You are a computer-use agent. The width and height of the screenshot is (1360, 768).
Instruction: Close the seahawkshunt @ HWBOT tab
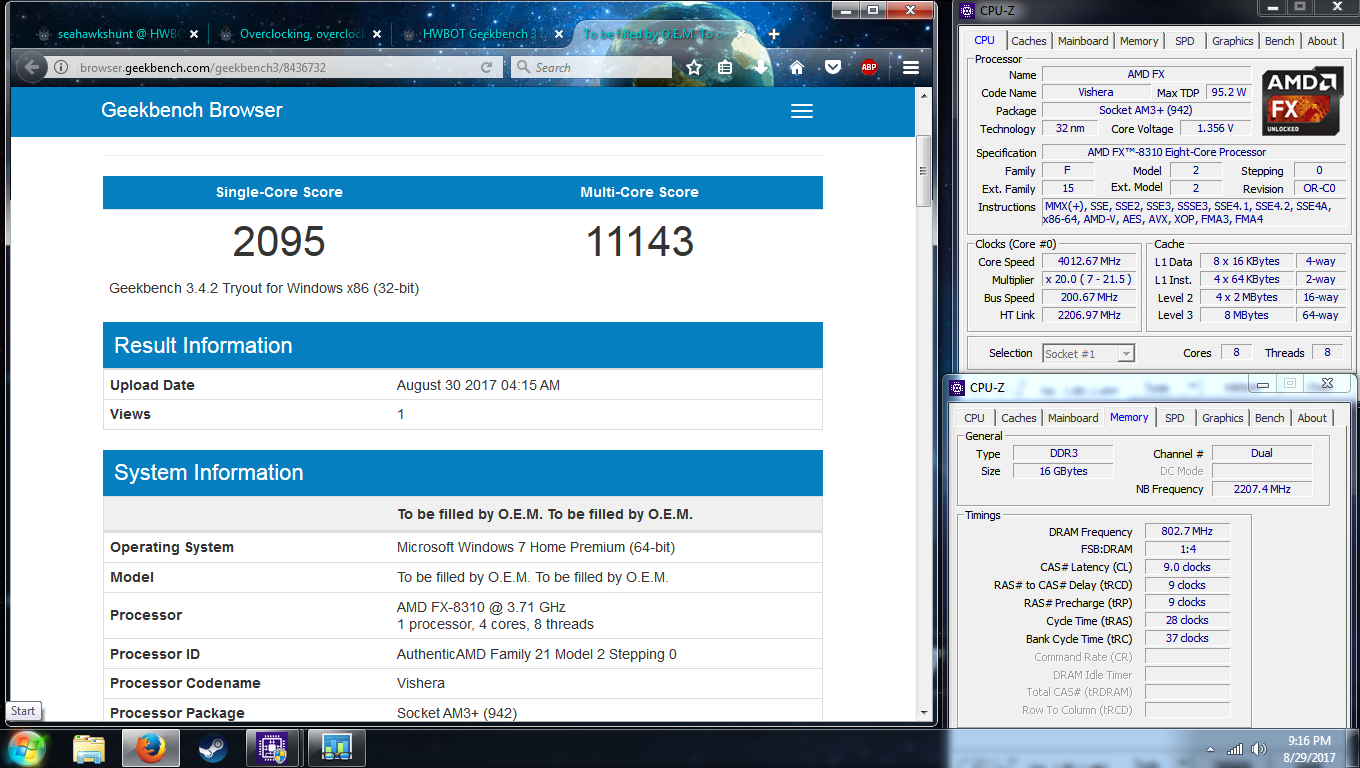click(194, 33)
